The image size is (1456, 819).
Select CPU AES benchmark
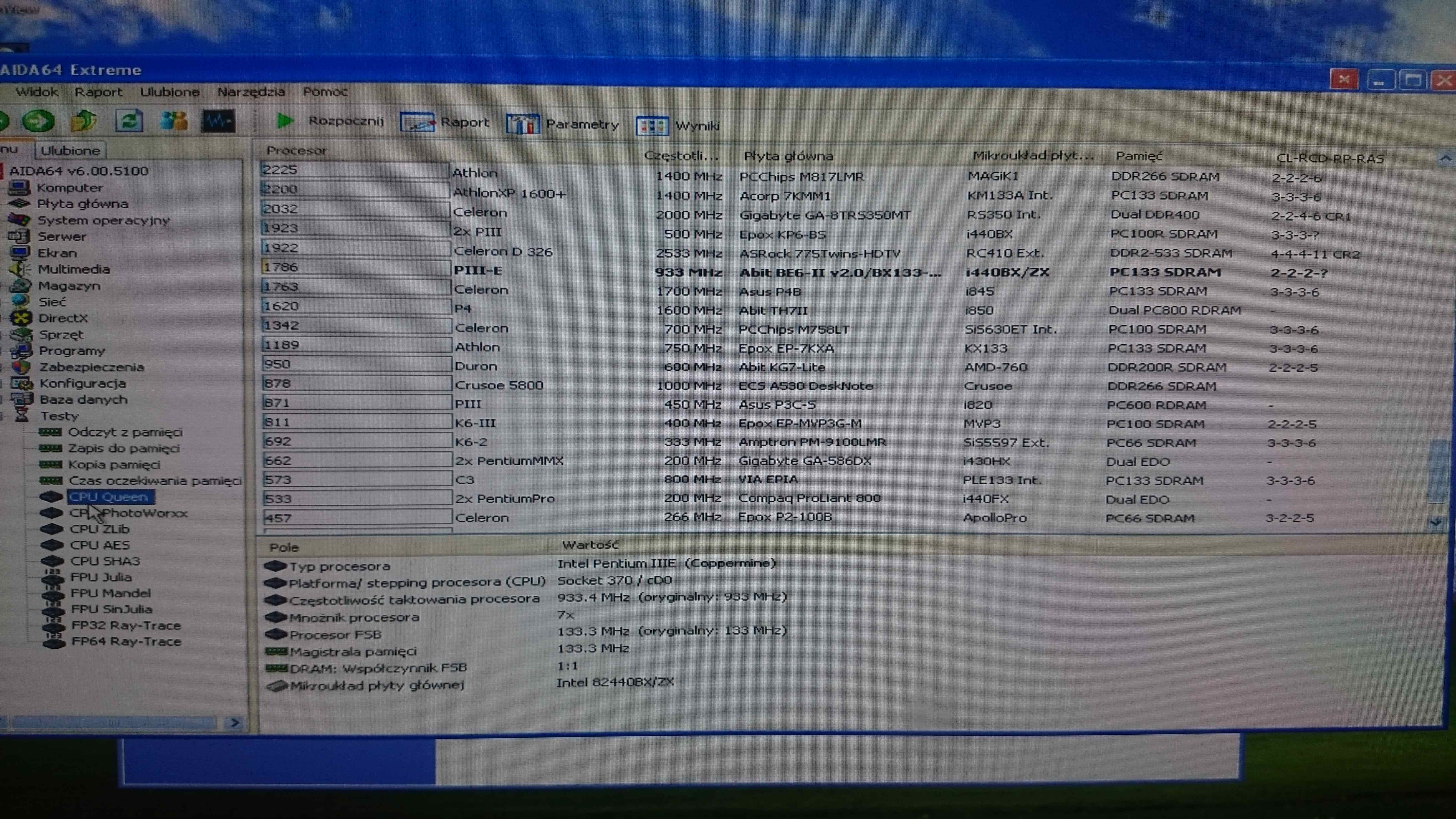(100, 545)
